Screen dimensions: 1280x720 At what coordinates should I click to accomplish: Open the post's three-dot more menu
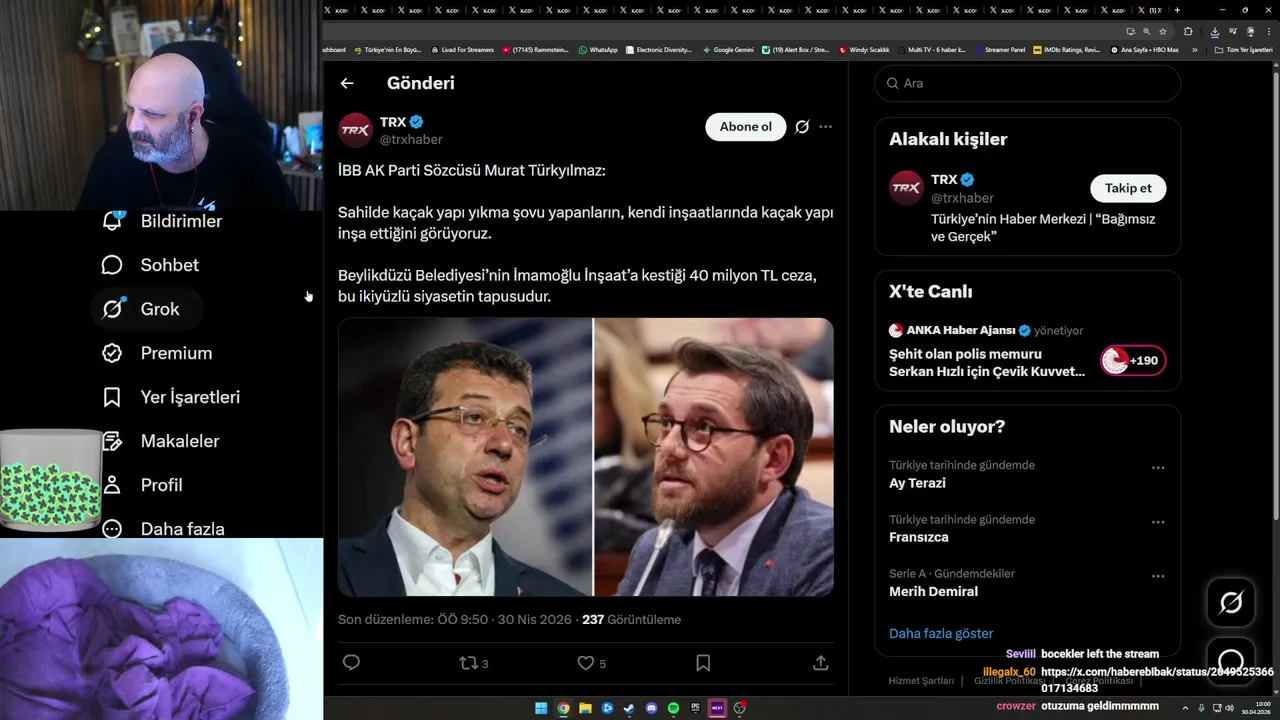click(825, 127)
